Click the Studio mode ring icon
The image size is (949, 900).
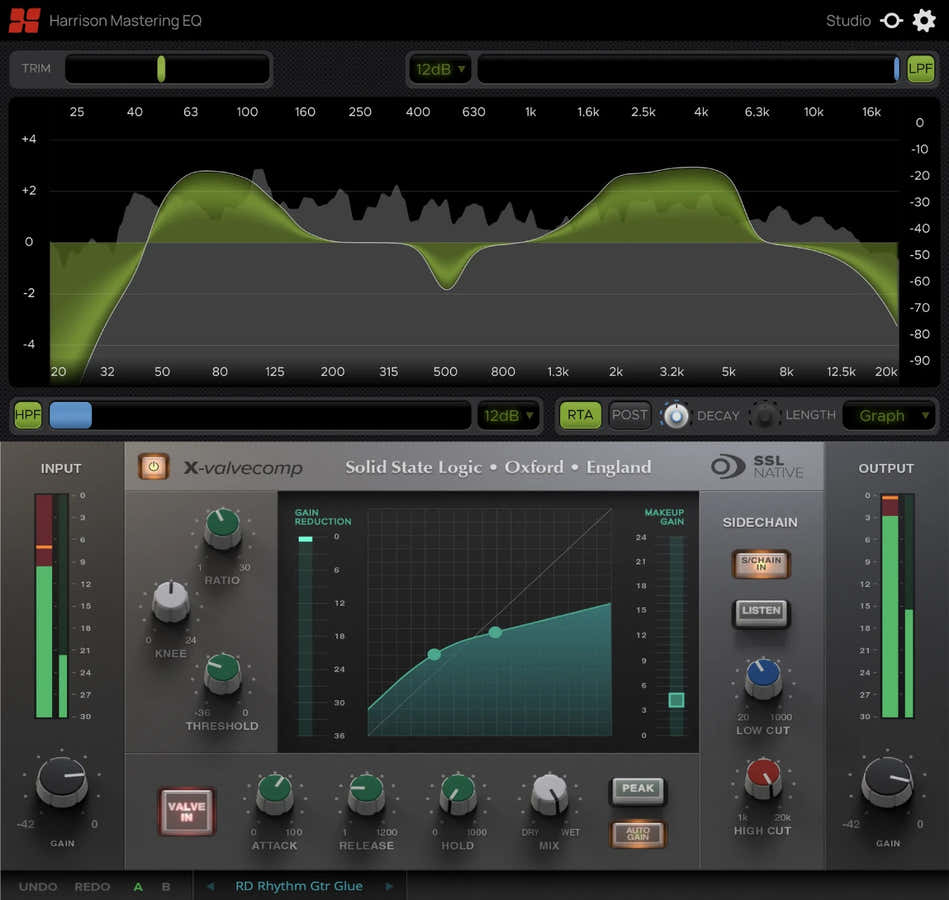(x=892, y=21)
